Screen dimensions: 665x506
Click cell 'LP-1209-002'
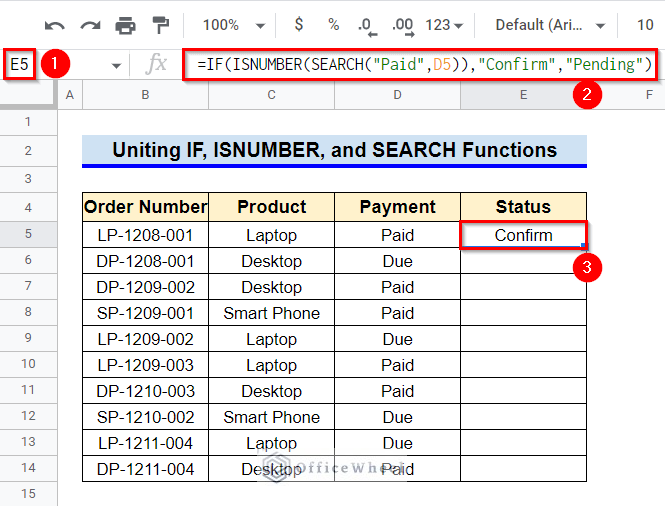(145, 339)
